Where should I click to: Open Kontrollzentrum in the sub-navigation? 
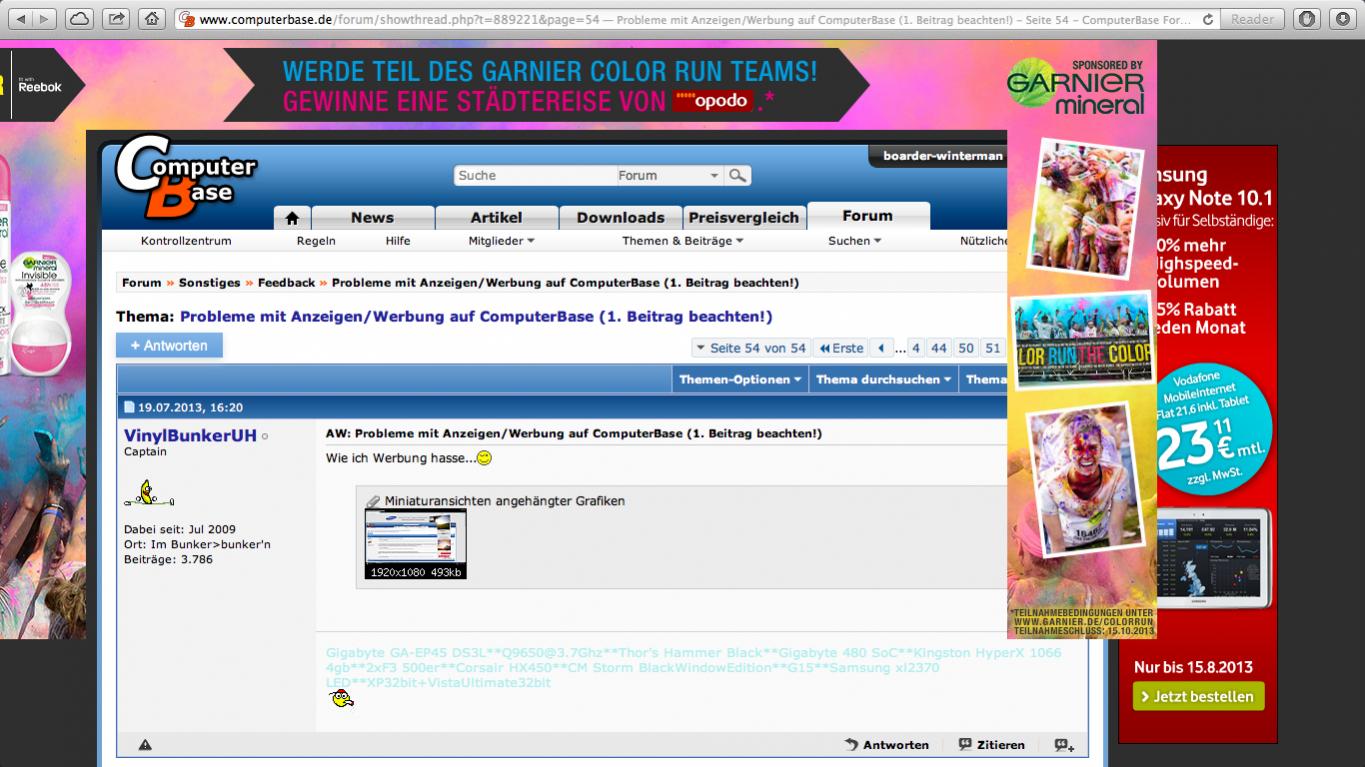point(186,241)
